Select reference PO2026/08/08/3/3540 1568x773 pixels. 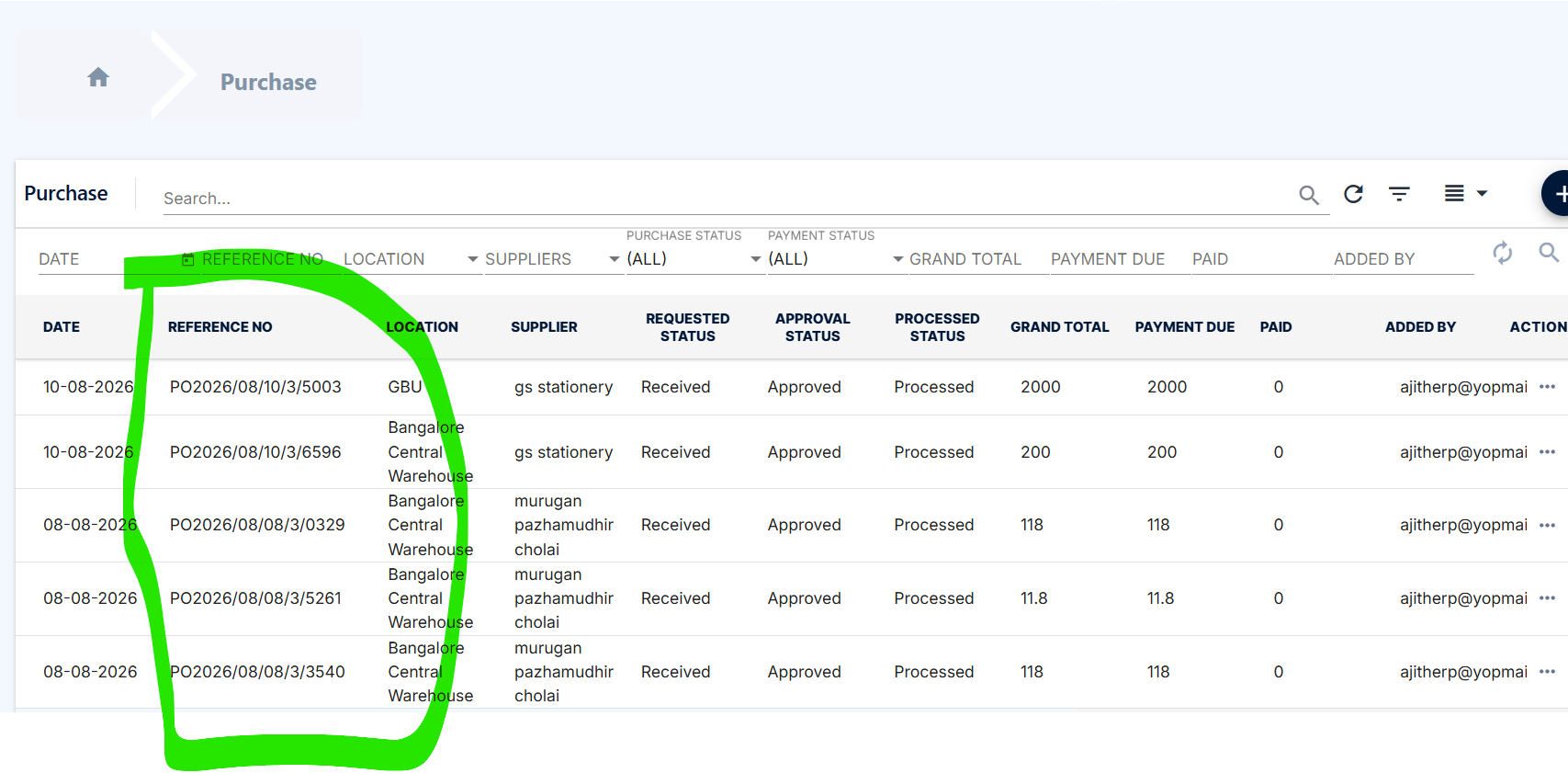(x=257, y=672)
